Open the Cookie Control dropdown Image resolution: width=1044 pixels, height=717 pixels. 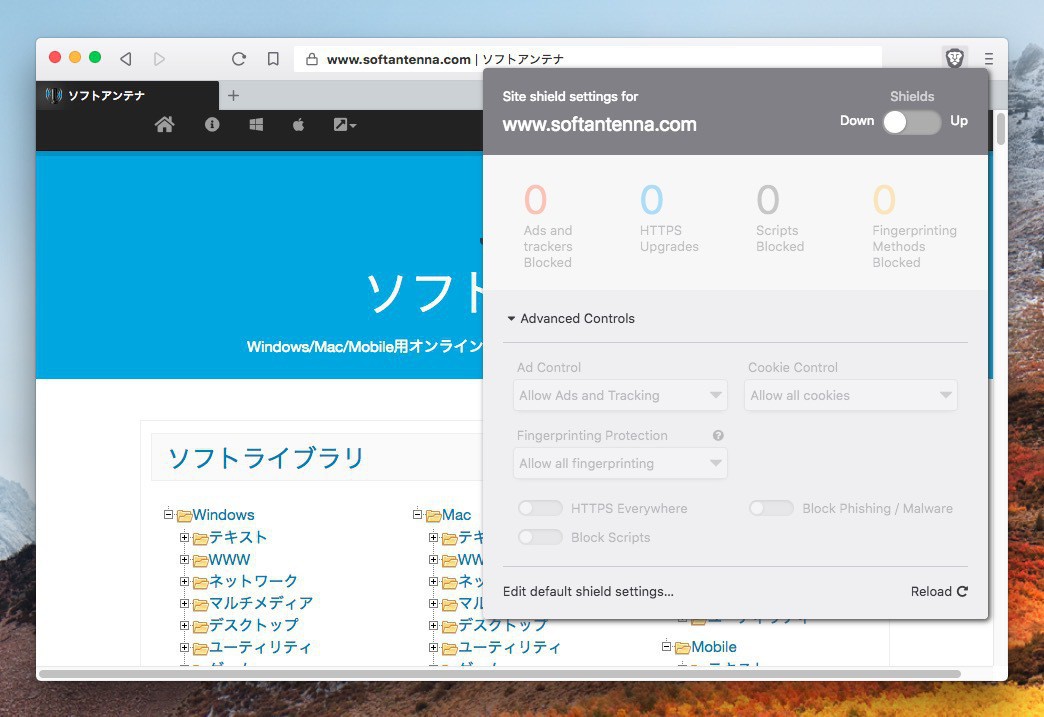pos(850,395)
